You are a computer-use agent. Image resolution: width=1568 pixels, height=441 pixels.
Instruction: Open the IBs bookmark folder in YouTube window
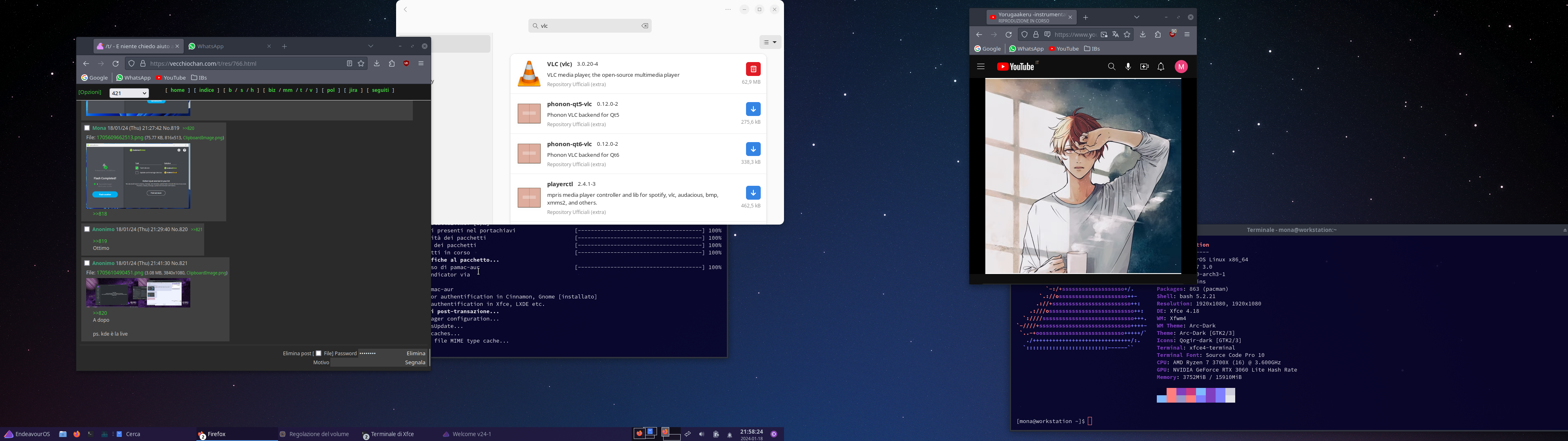click(x=1092, y=49)
